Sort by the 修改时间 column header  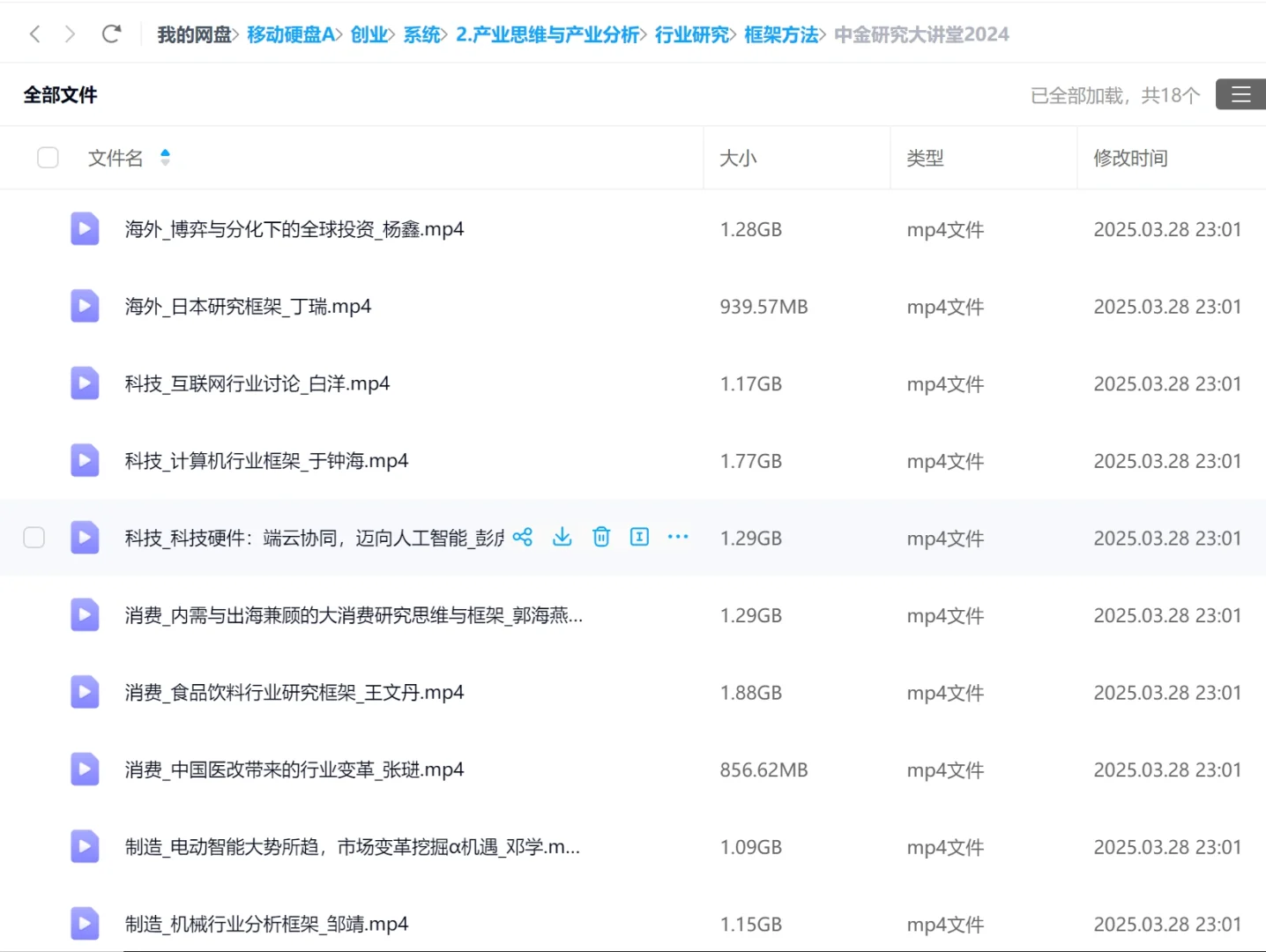(1130, 158)
